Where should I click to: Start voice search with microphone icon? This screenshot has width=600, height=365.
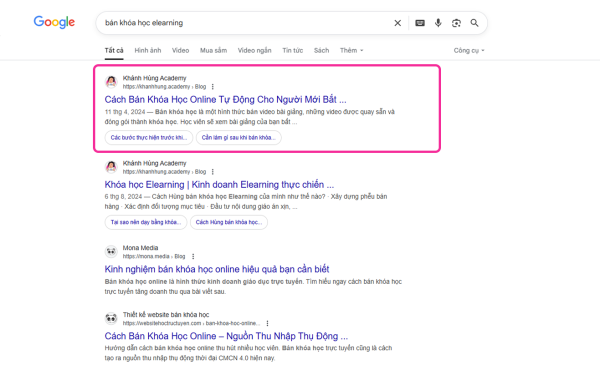coord(438,23)
